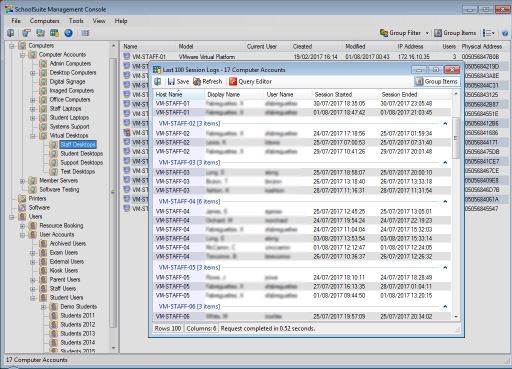
Task: Sort main list by IP Address column
Action: pyautogui.click(x=410, y=47)
